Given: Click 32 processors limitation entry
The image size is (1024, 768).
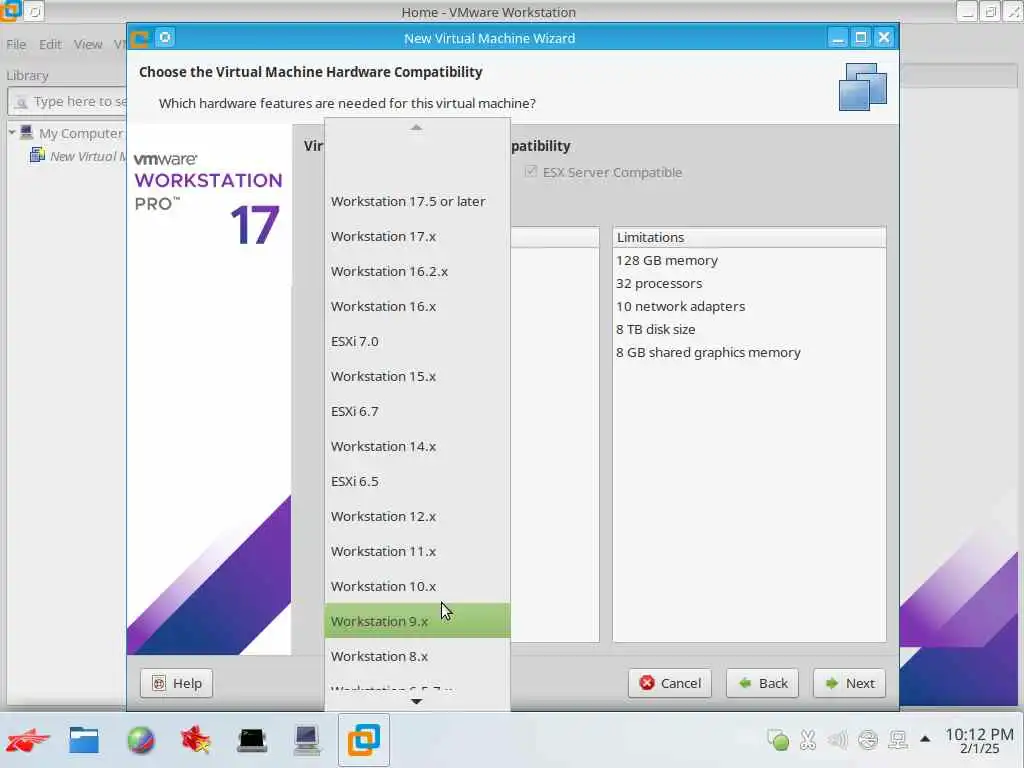Looking at the screenshot, I should pos(659,283).
